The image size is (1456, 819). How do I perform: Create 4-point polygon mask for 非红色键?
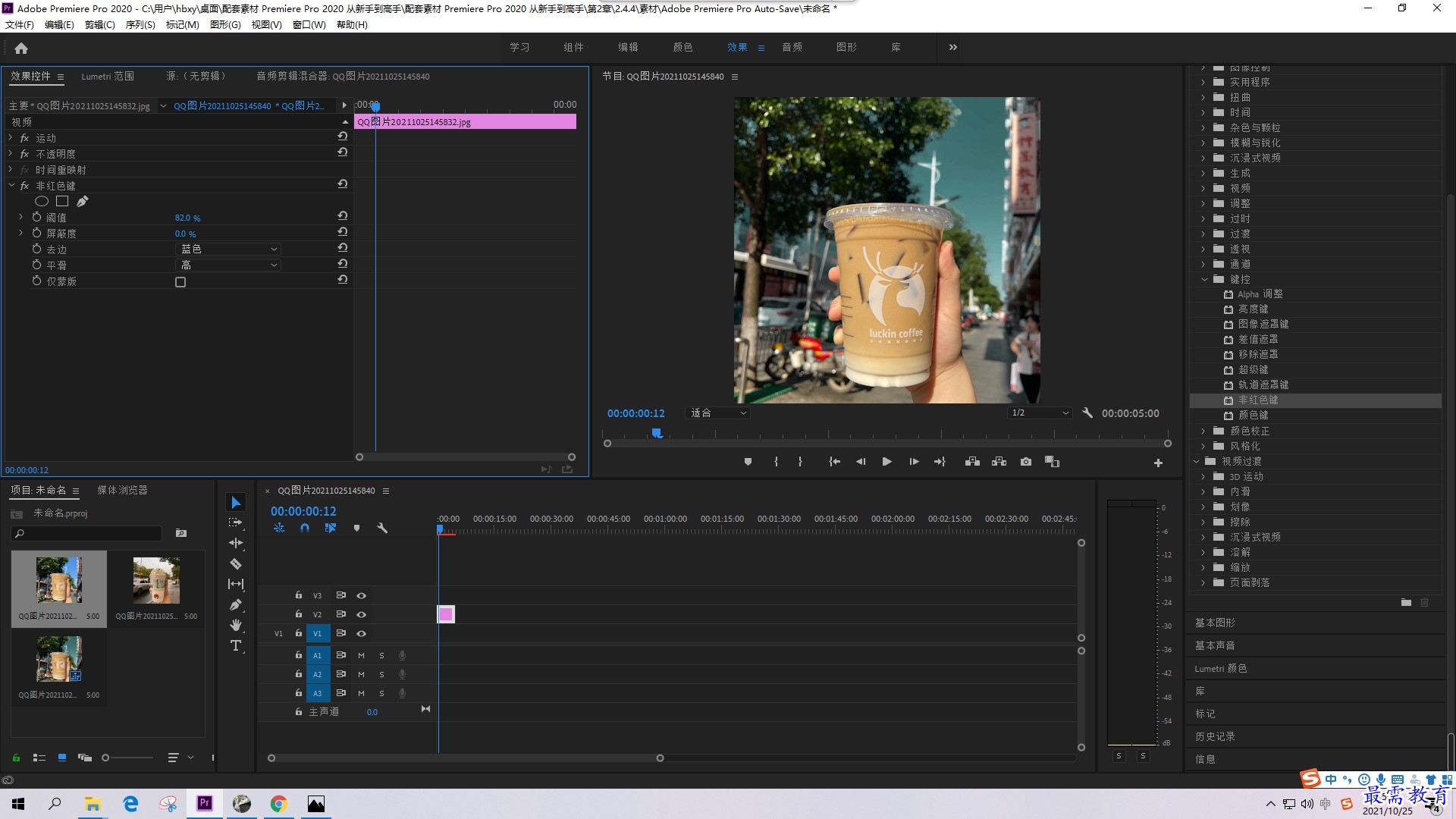pos(62,202)
